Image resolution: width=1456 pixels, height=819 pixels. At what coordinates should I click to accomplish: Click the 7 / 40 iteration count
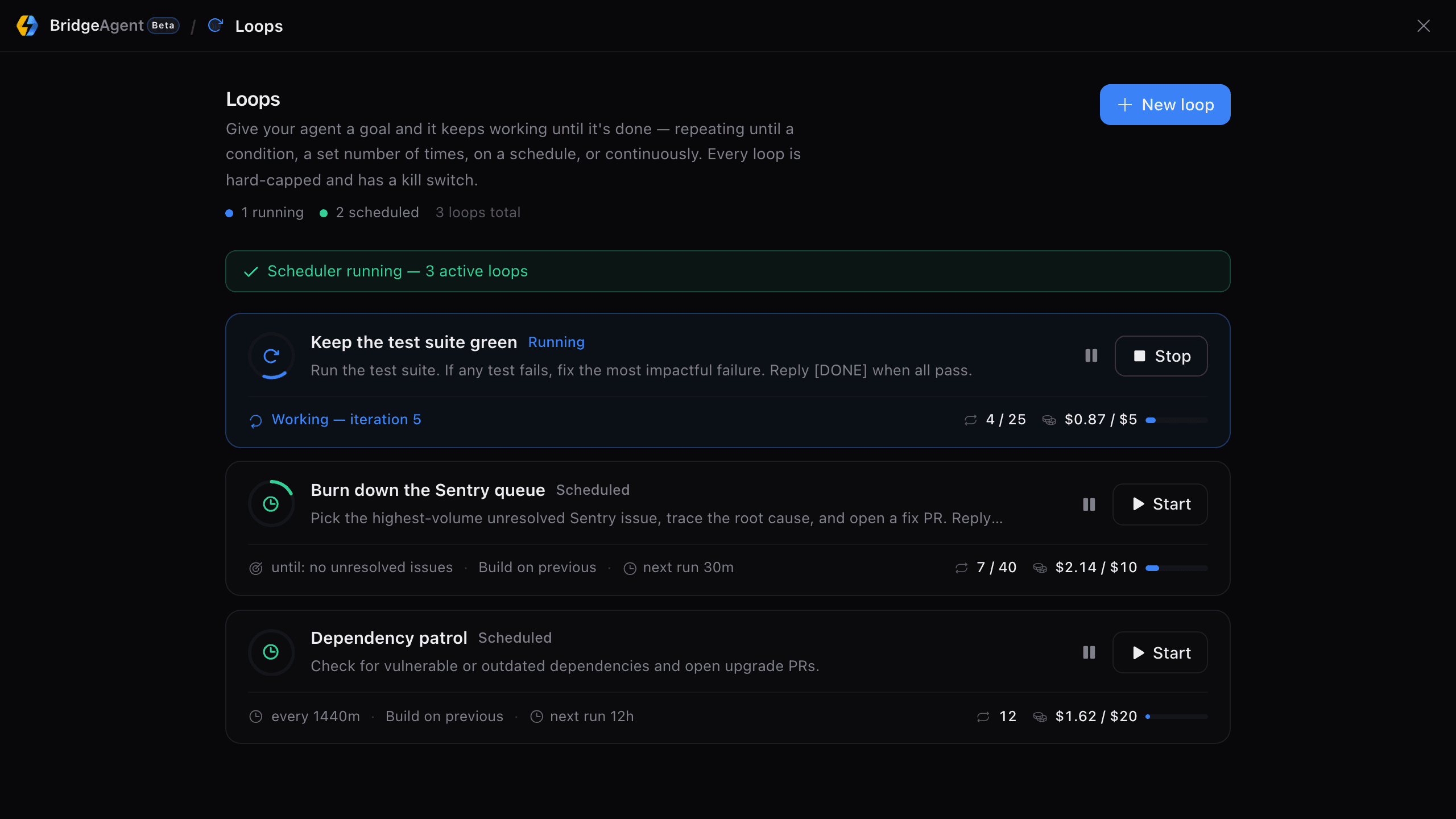click(x=996, y=568)
